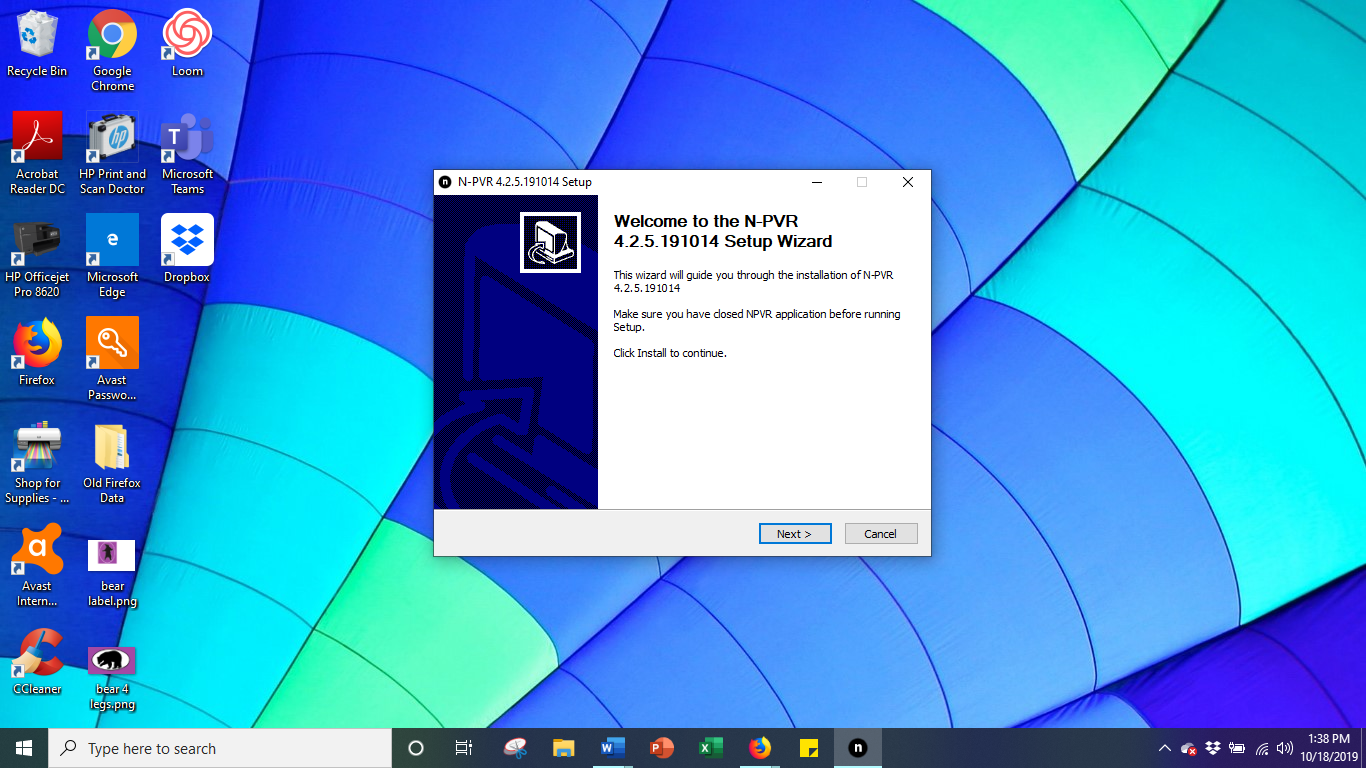Screen dimensions: 1366x768
Task: Open File Explorer from the taskbar
Action: coord(564,748)
